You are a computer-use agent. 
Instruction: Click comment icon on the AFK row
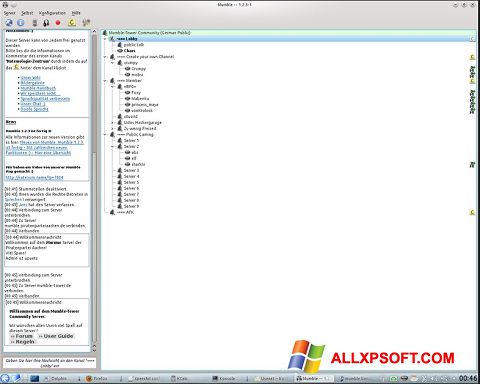(x=472, y=213)
